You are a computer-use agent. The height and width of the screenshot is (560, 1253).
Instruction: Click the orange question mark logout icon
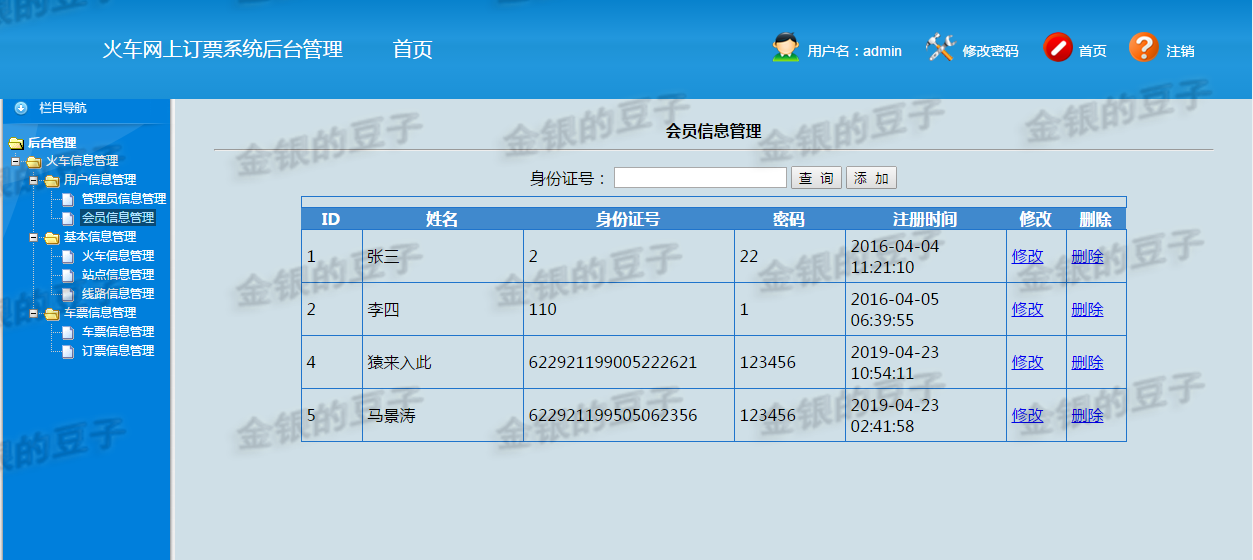pos(1144,48)
